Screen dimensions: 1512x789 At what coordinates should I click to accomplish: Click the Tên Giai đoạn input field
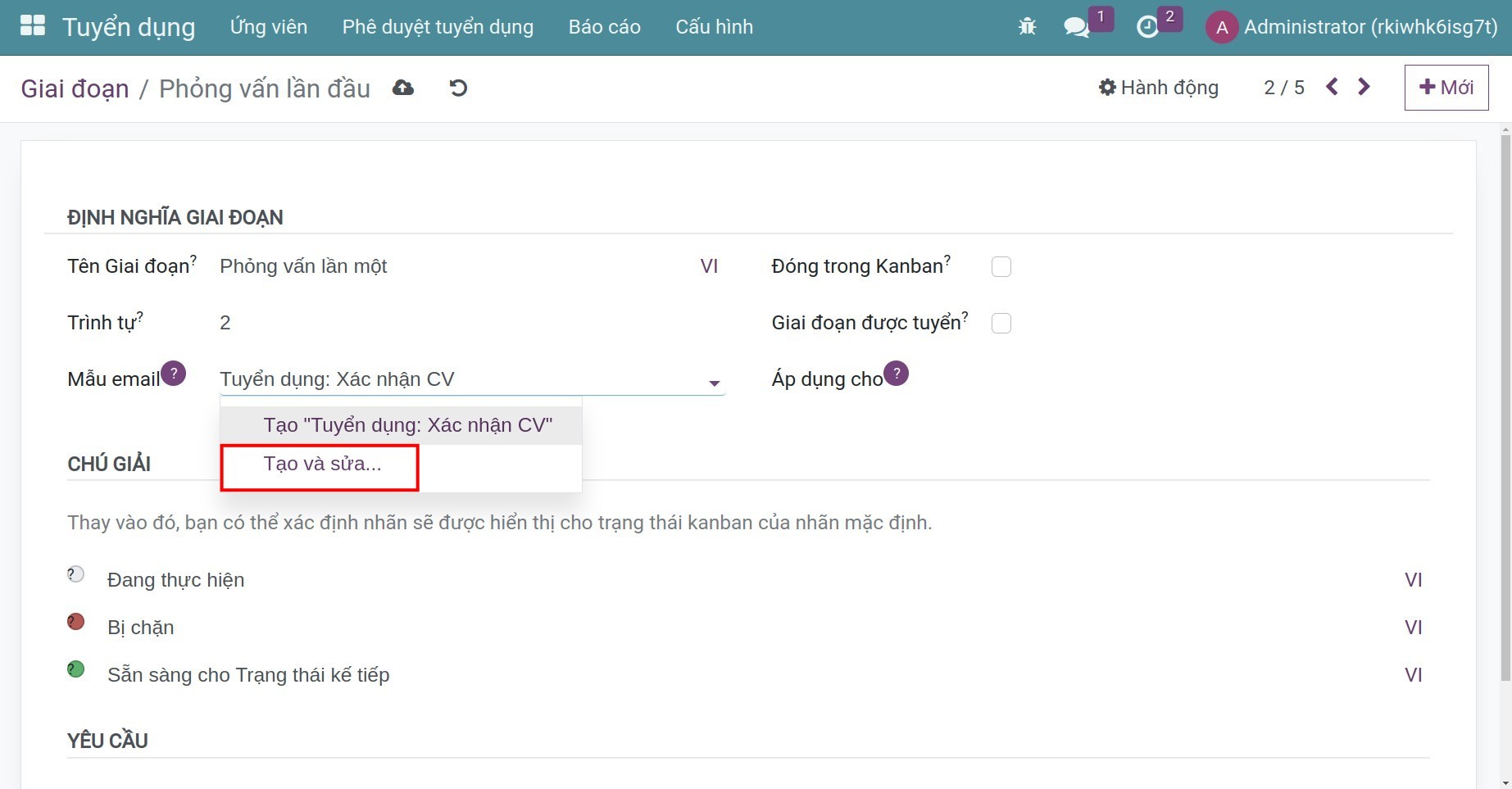tap(451, 266)
